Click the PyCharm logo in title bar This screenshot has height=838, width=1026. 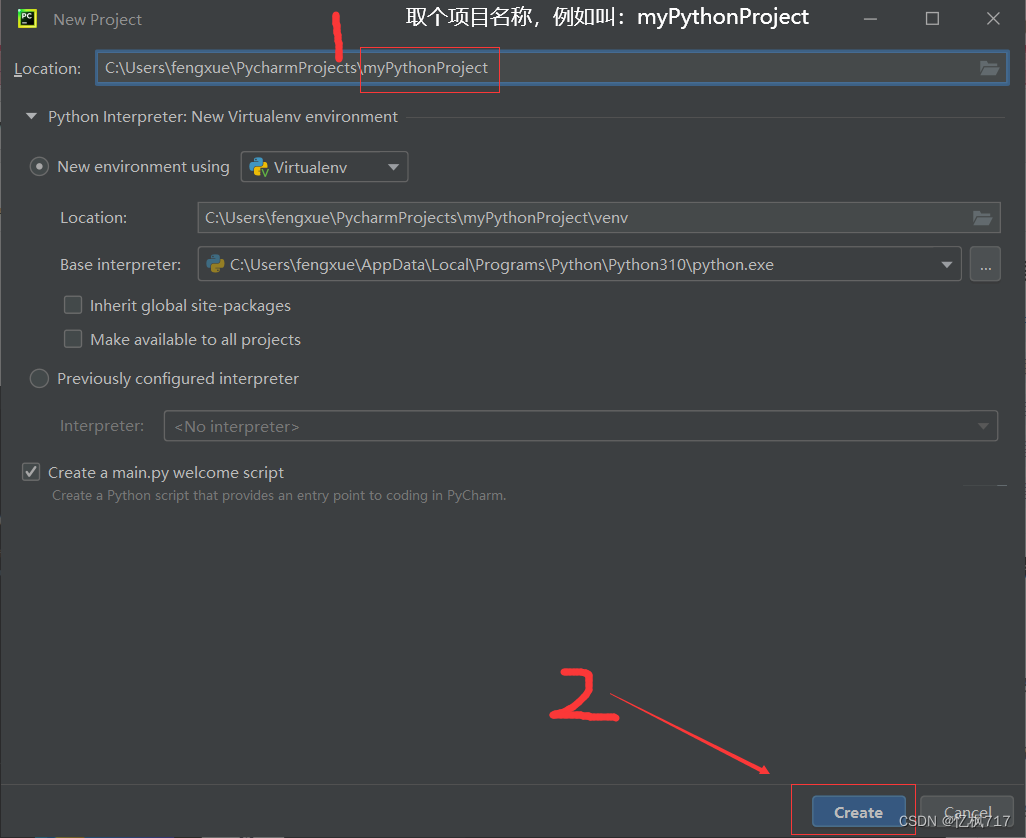pyautogui.click(x=27, y=18)
